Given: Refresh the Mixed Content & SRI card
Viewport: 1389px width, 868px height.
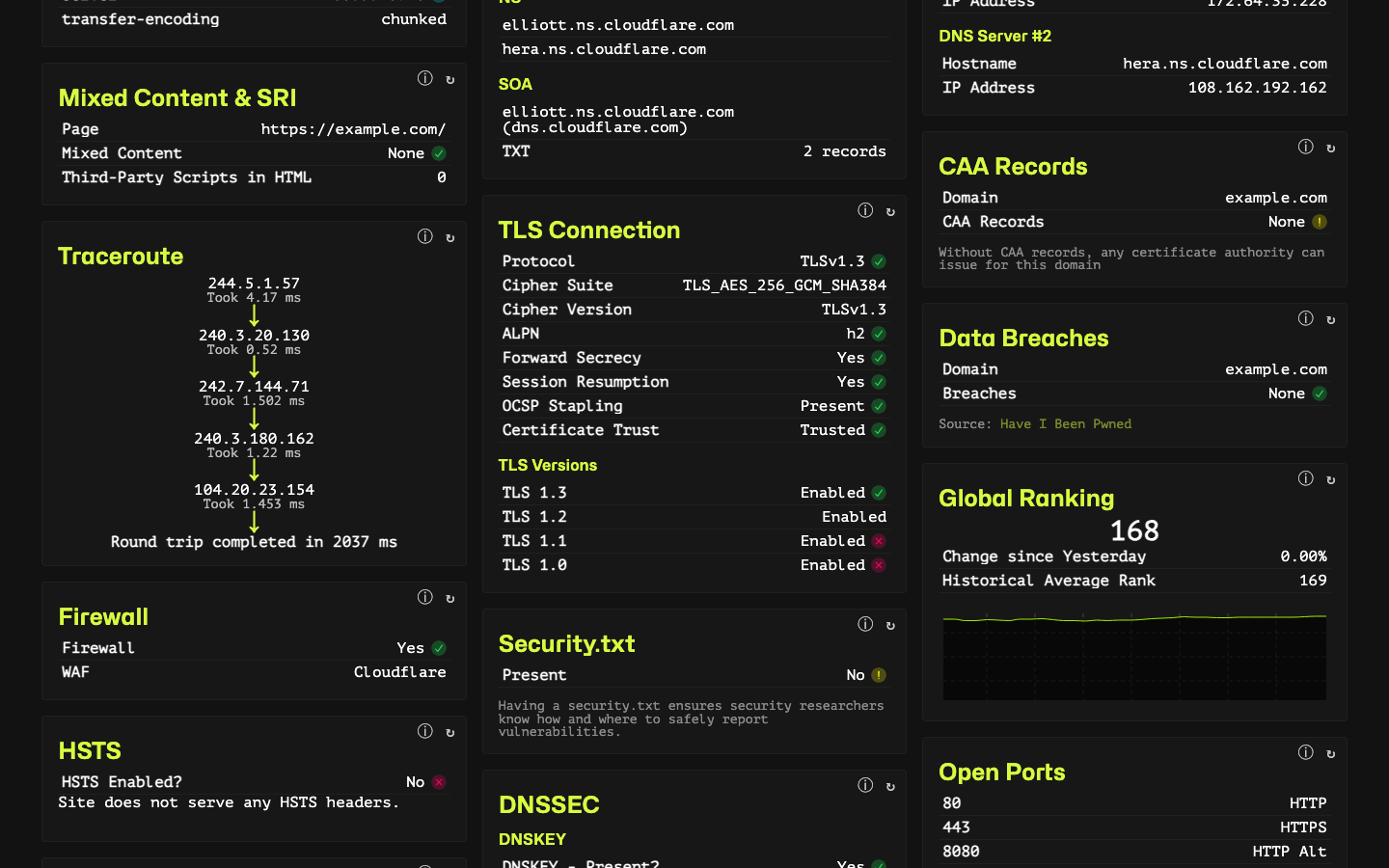Looking at the screenshot, I should coord(450,79).
